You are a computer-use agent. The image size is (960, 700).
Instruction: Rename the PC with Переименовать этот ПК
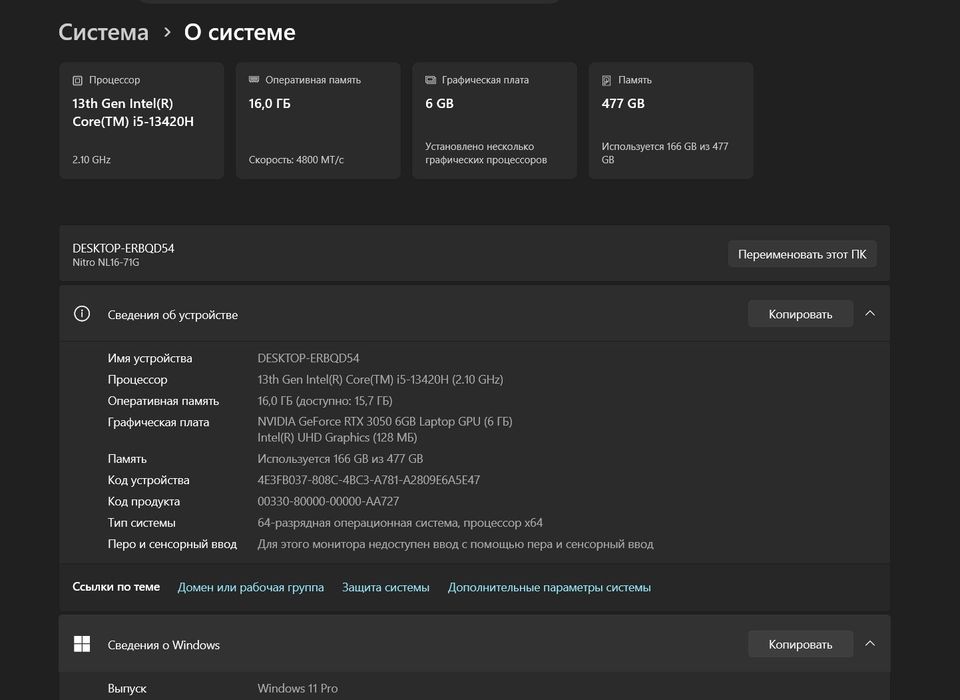[x=802, y=254]
